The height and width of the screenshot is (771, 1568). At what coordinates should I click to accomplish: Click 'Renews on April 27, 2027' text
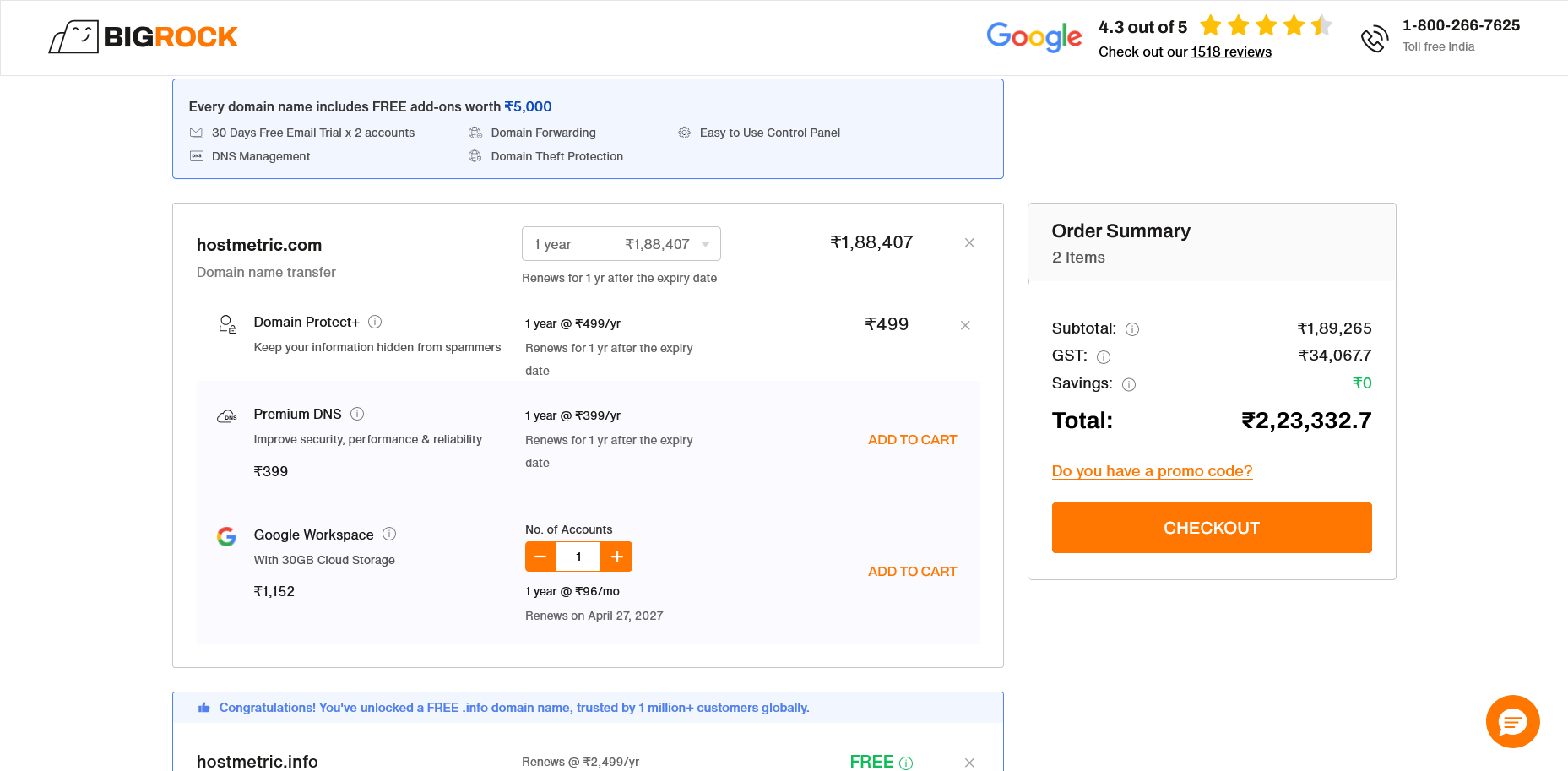[x=594, y=616]
